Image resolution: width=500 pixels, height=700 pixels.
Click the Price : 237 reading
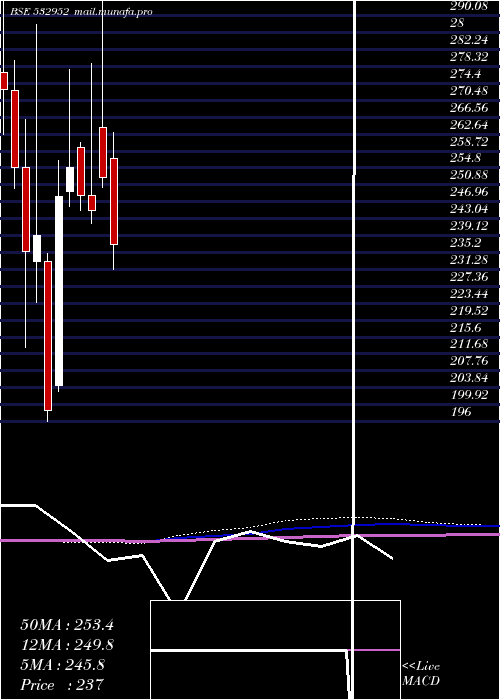pos(62,684)
